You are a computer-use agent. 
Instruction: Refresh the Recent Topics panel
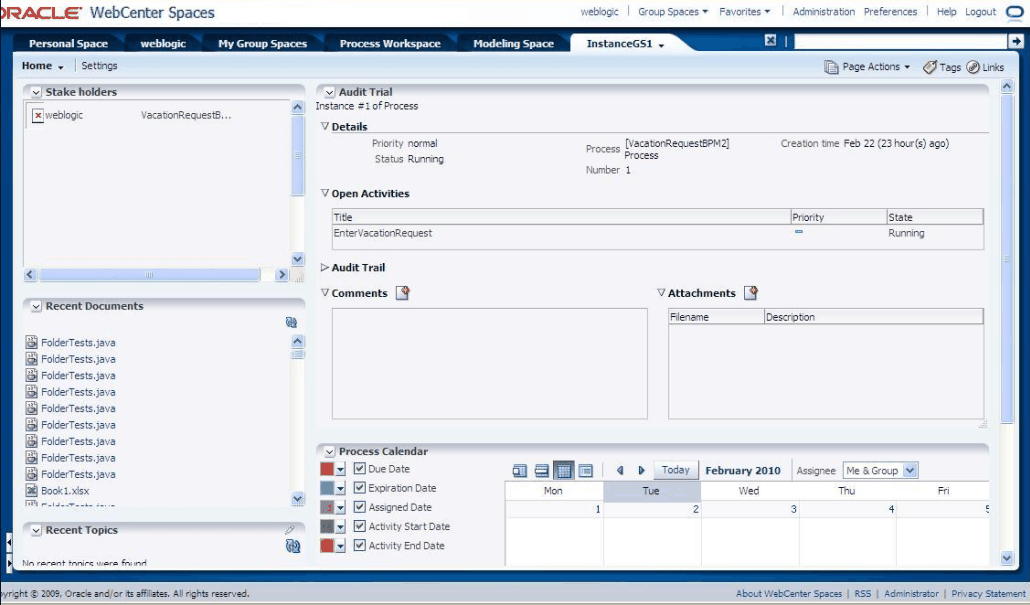(x=293, y=546)
